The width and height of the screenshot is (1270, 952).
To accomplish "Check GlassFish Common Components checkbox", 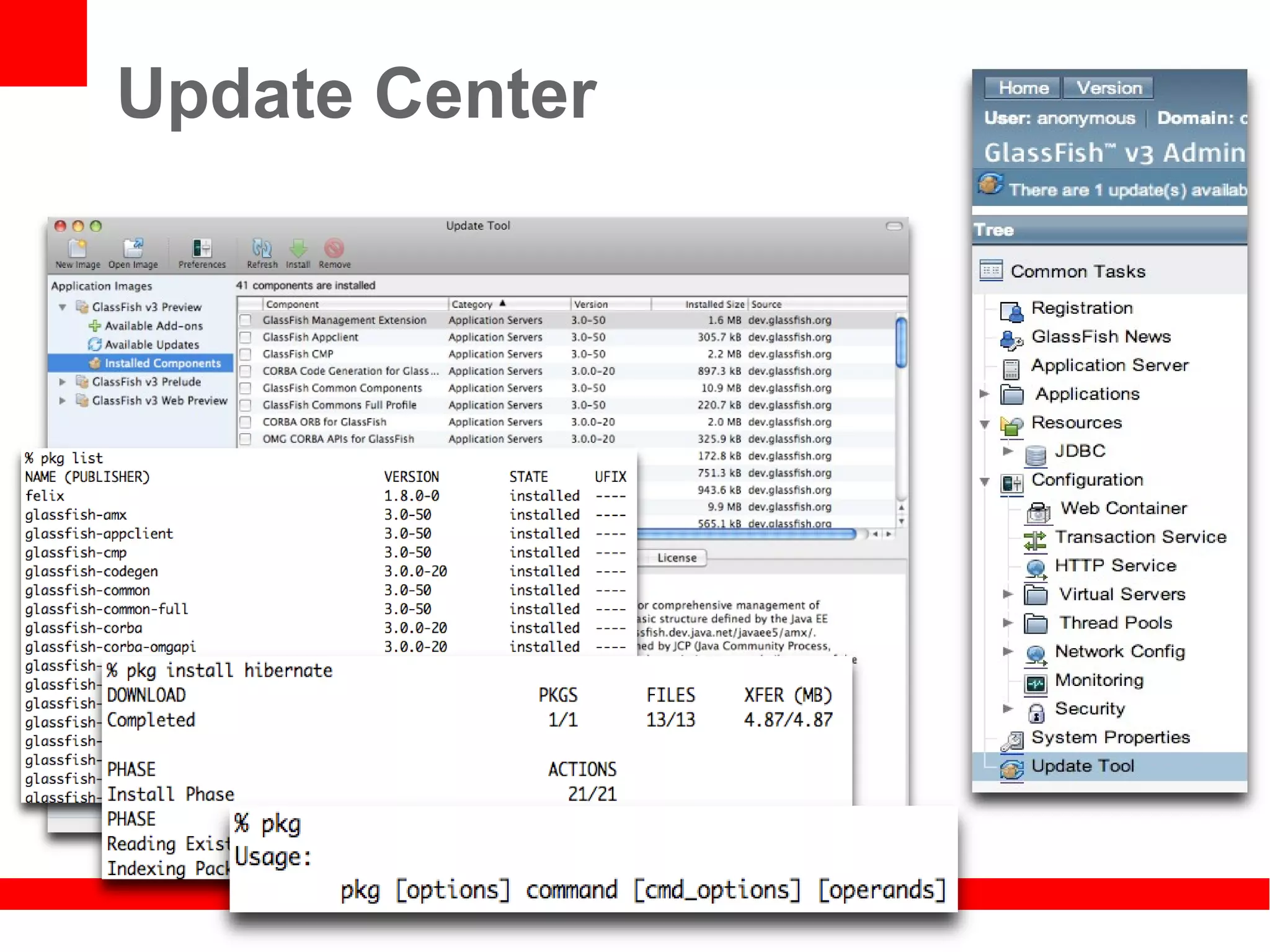I will (246, 388).
